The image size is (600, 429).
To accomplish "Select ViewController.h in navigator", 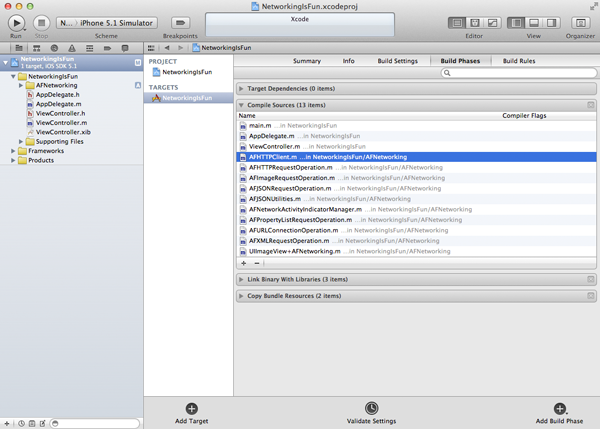I will tap(60, 113).
